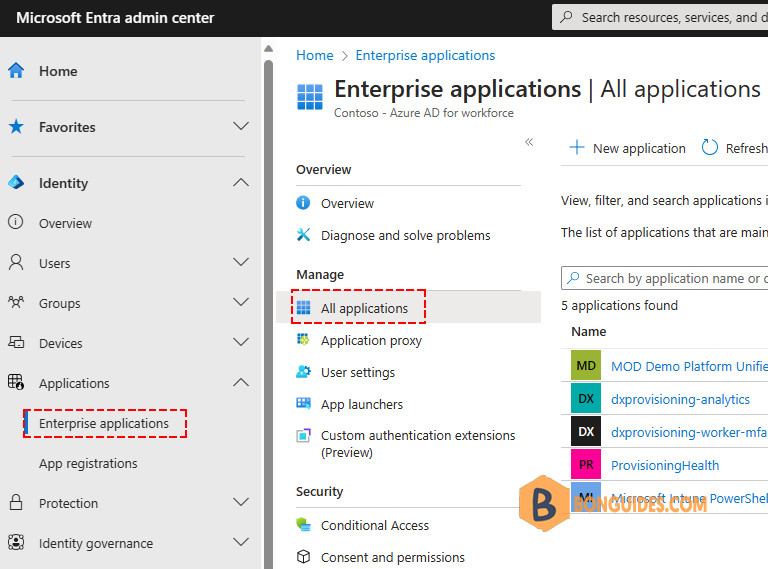The image size is (768, 569).
Task: Click the Name column header
Action: (588, 332)
